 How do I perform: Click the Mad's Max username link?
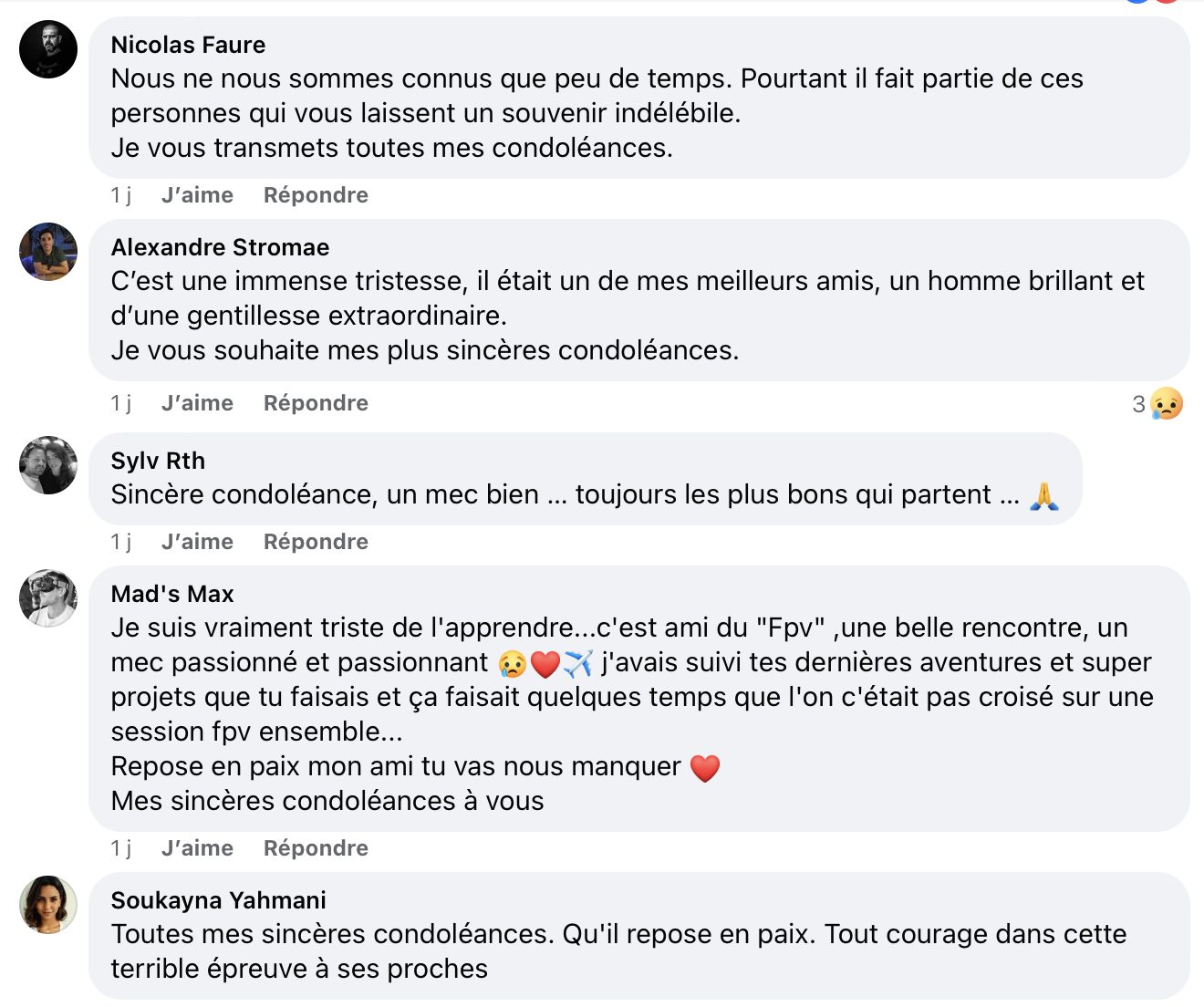pos(172,594)
